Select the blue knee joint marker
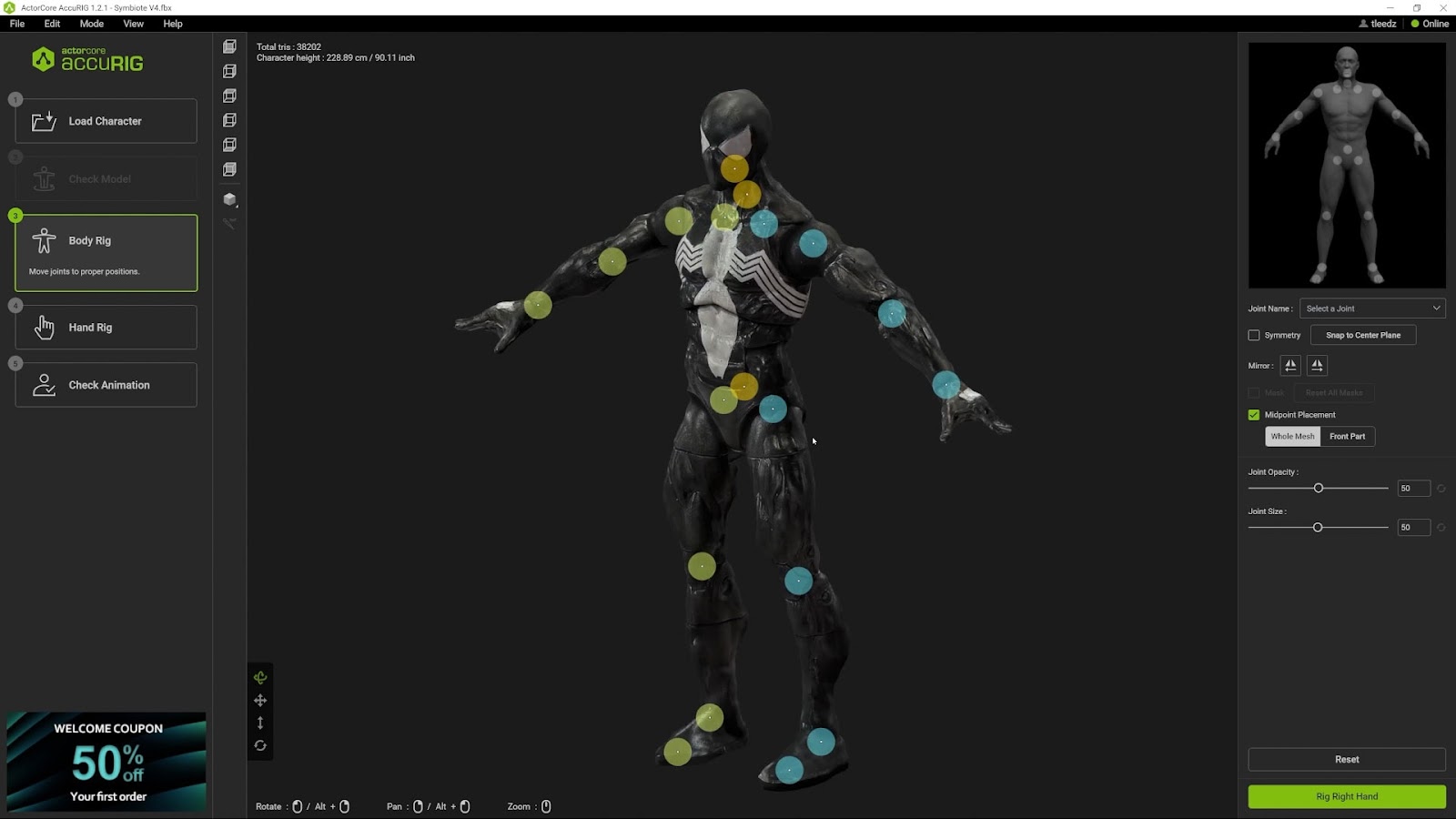Viewport: 1456px width, 819px height. click(798, 581)
